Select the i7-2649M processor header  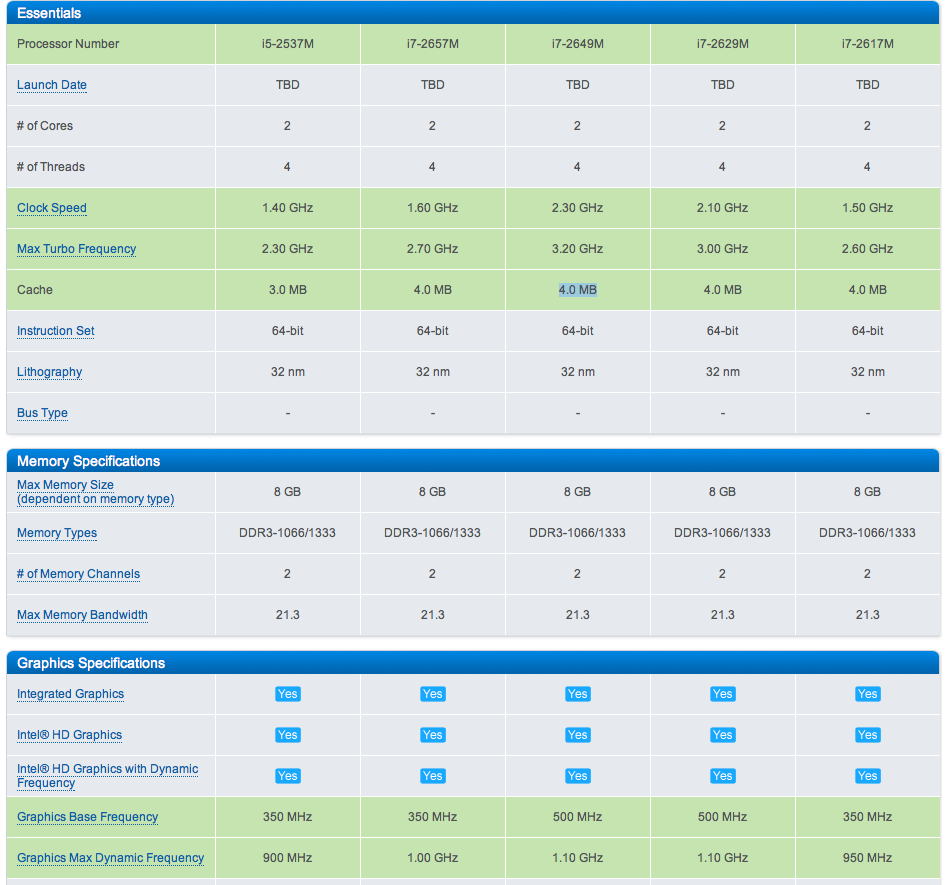click(577, 44)
